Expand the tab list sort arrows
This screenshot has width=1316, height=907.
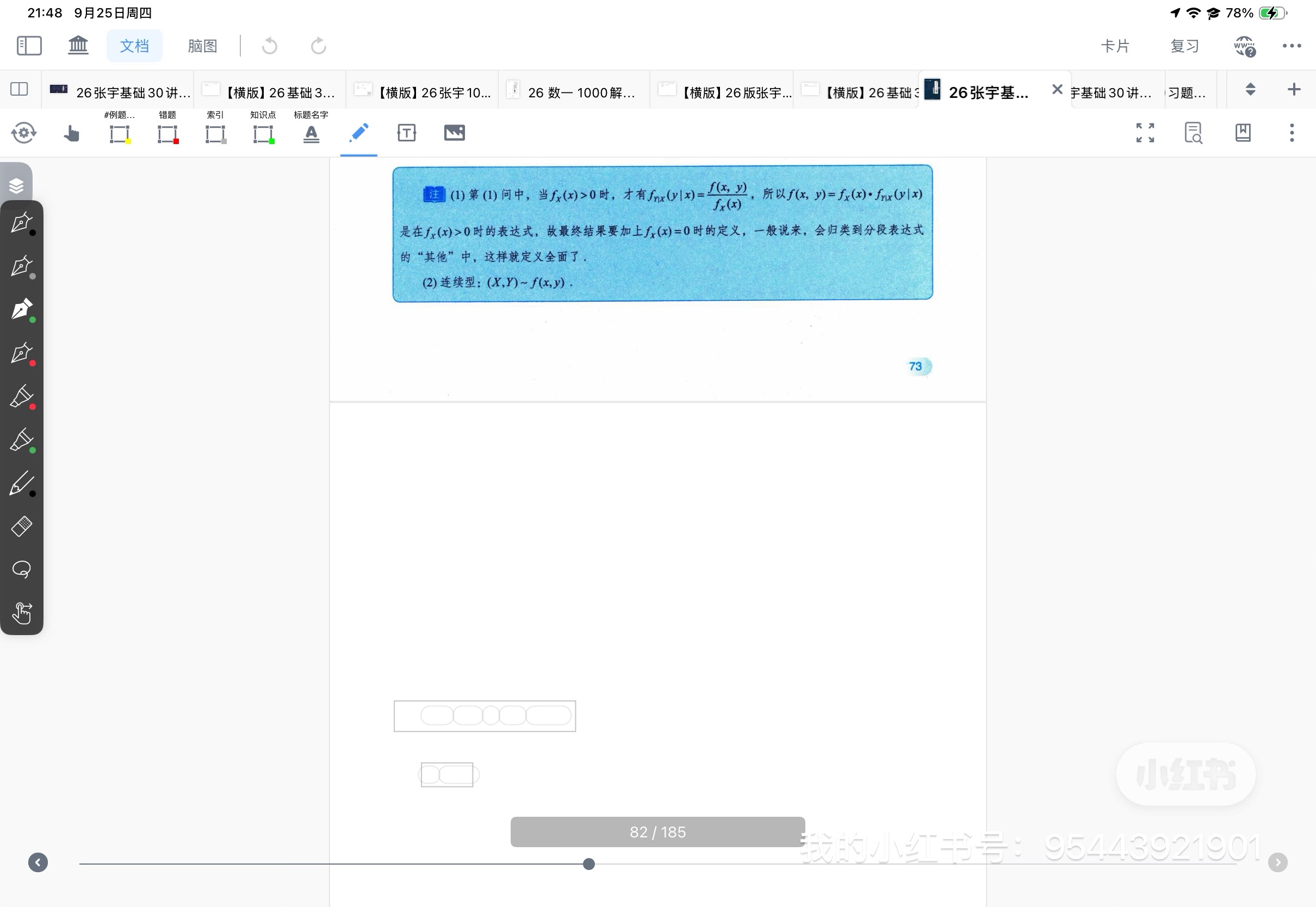tap(1250, 89)
